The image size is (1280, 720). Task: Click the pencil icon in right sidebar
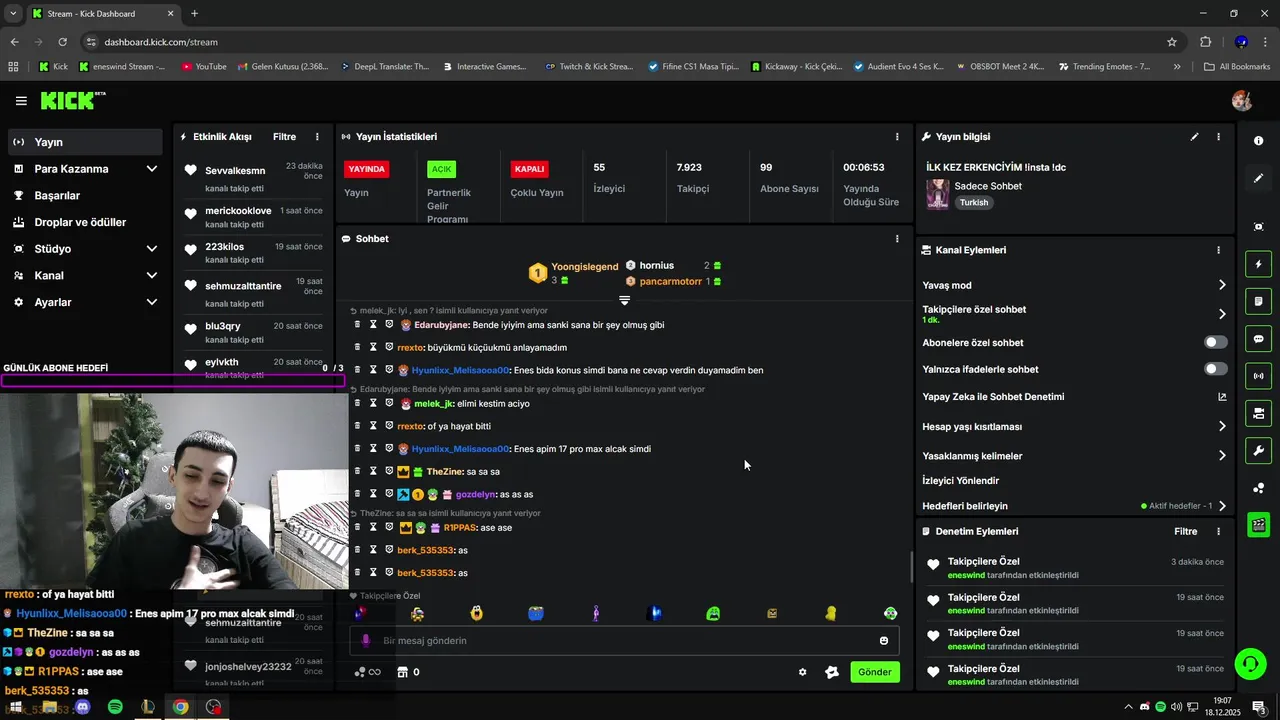click(1258, 178)
